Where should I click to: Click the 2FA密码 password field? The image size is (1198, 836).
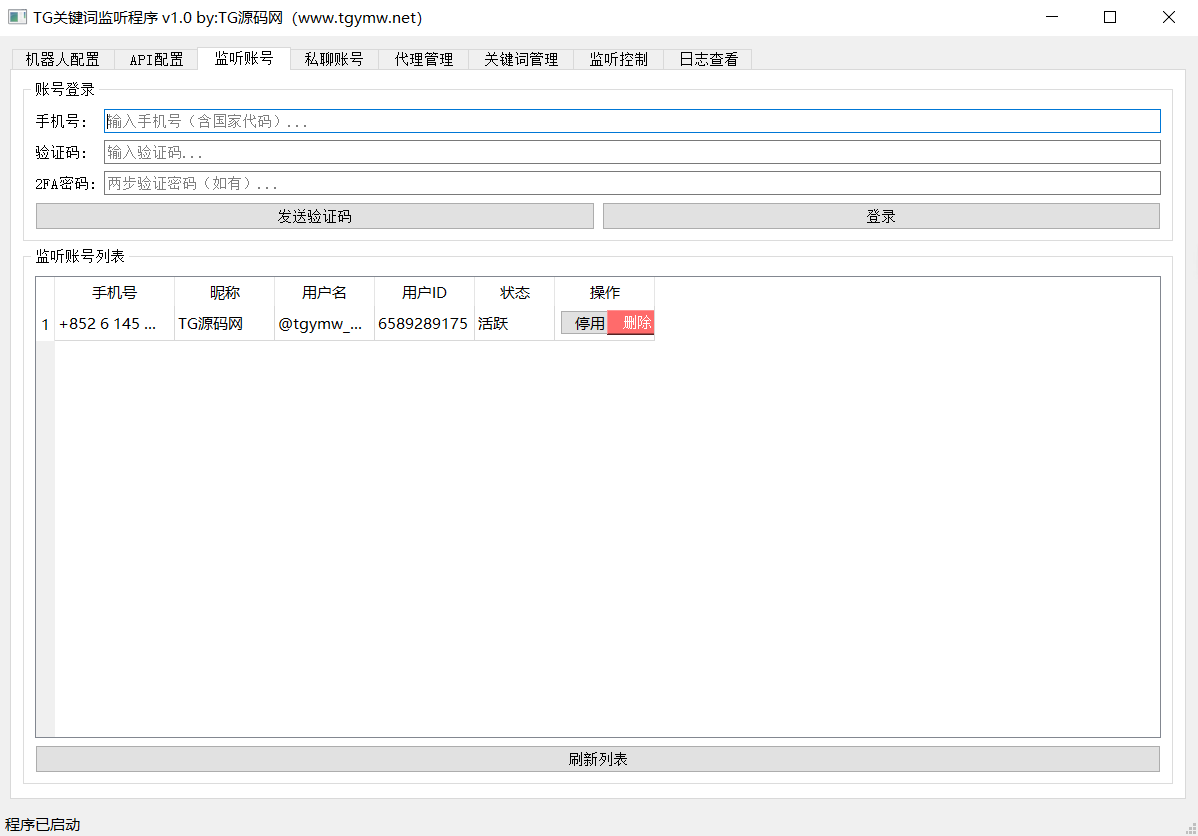[632, 183]
